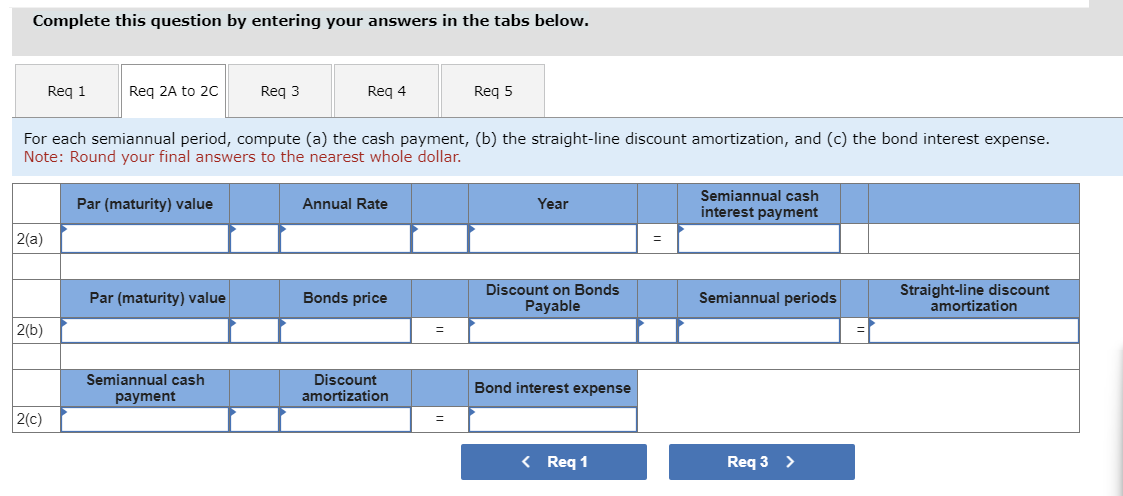
Task: Select the Annual Rate input in row 2(a)
Action: (345, 238)
